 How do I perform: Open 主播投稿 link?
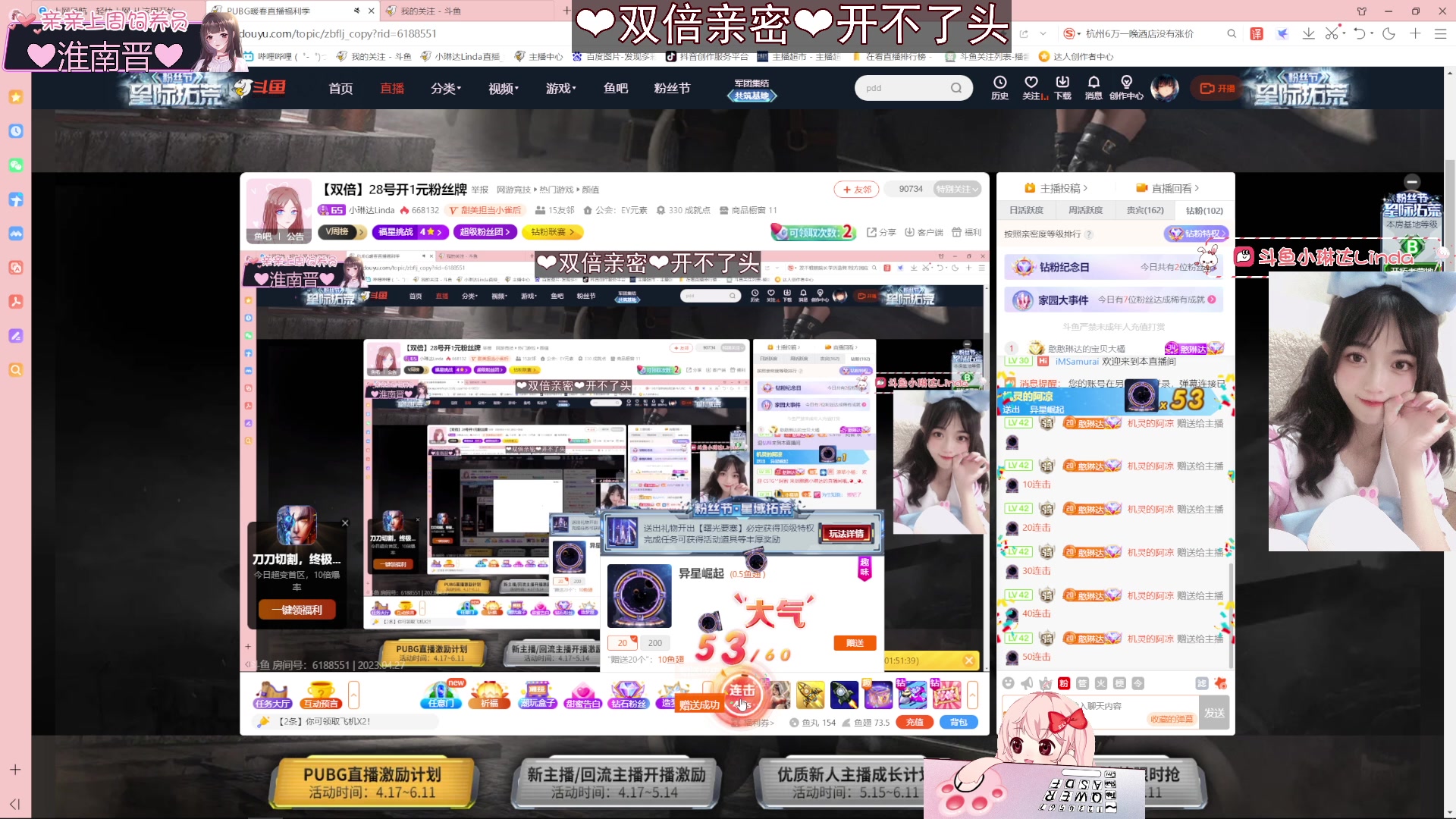[1056, 188]
